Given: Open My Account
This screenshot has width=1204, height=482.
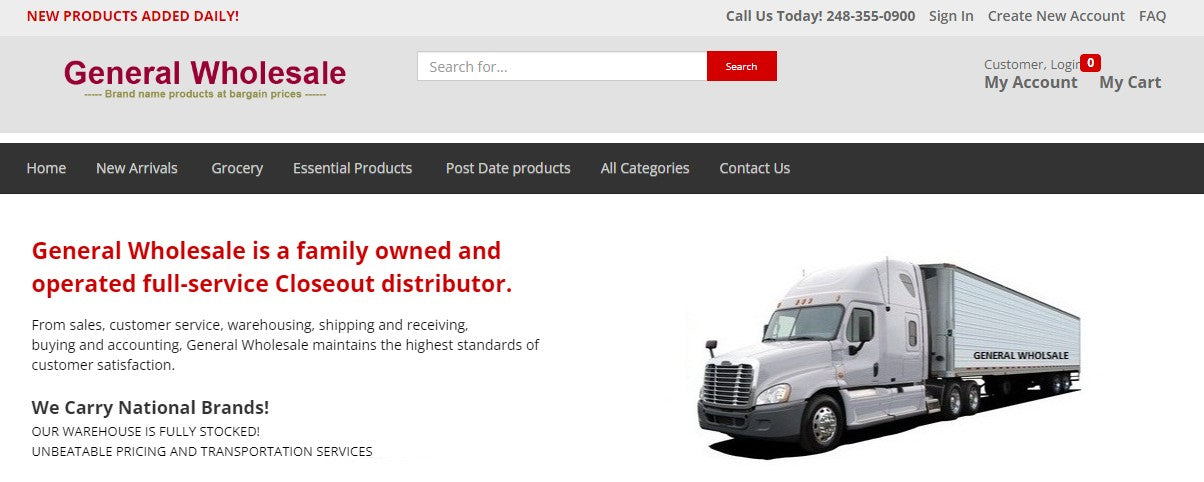Looking at the screenshot, I should (1031, 82).
